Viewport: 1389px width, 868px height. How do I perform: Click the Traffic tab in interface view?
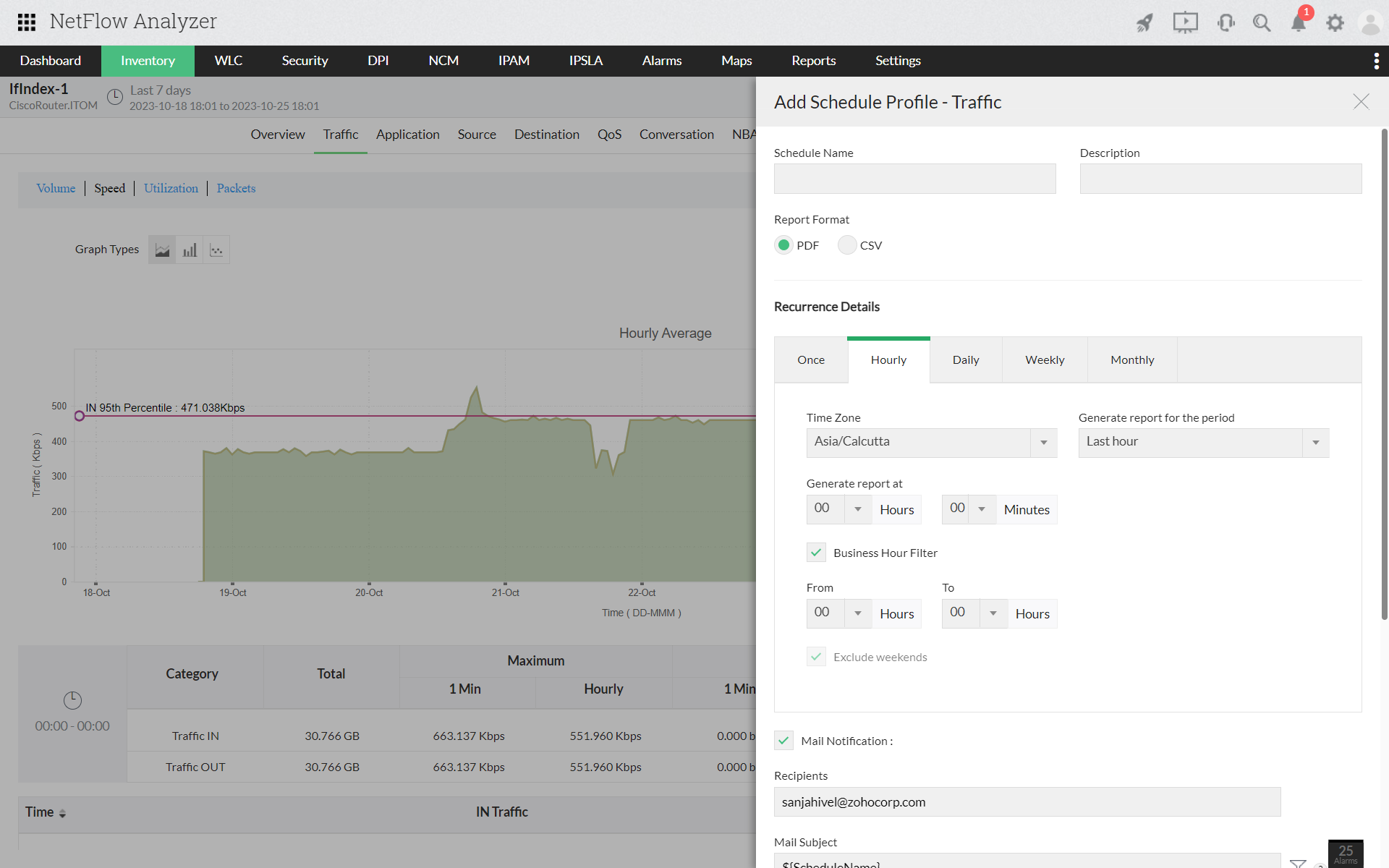(x=341, y=134)
